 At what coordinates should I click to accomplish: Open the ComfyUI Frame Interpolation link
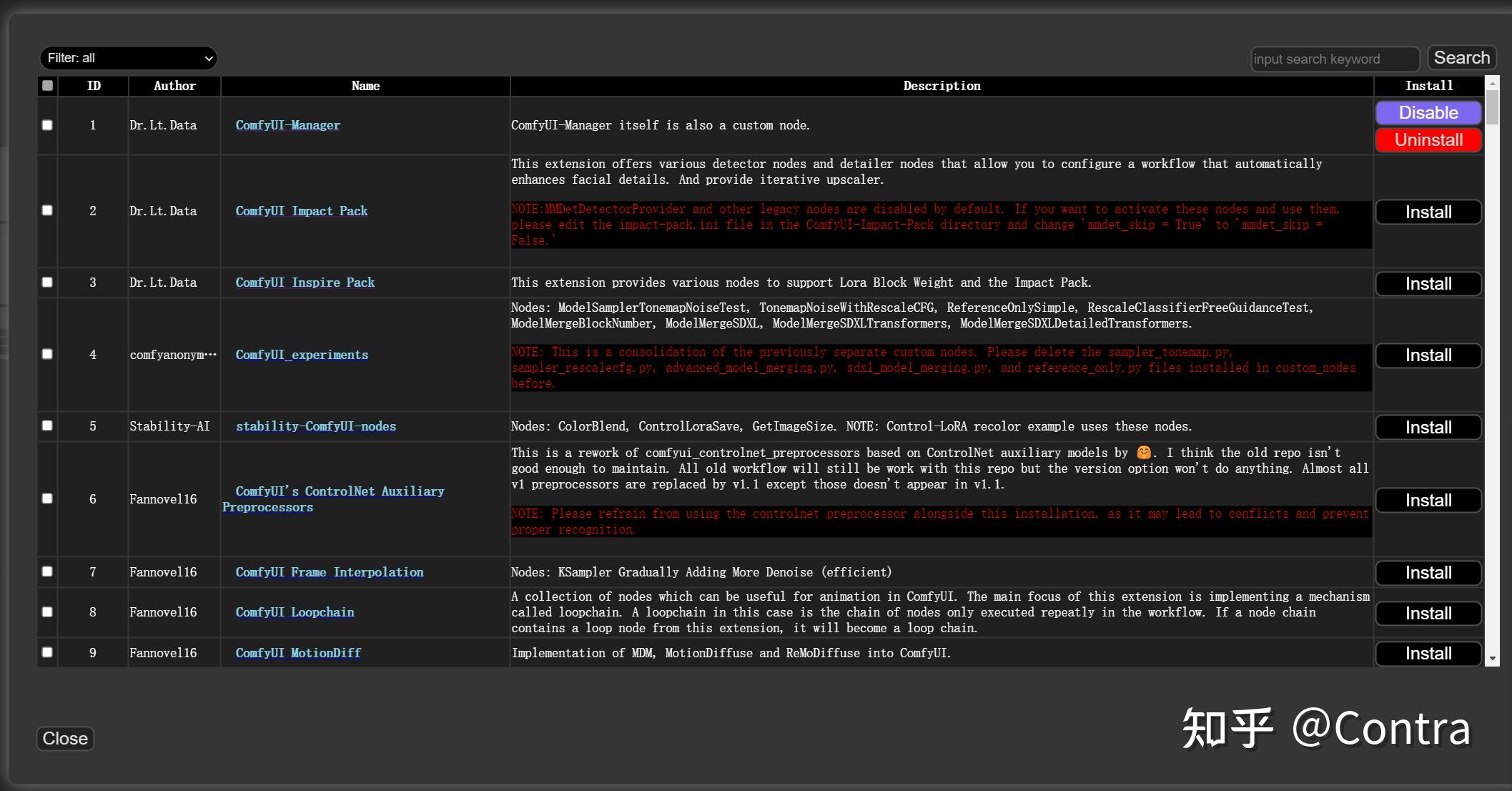coord(329,572)
